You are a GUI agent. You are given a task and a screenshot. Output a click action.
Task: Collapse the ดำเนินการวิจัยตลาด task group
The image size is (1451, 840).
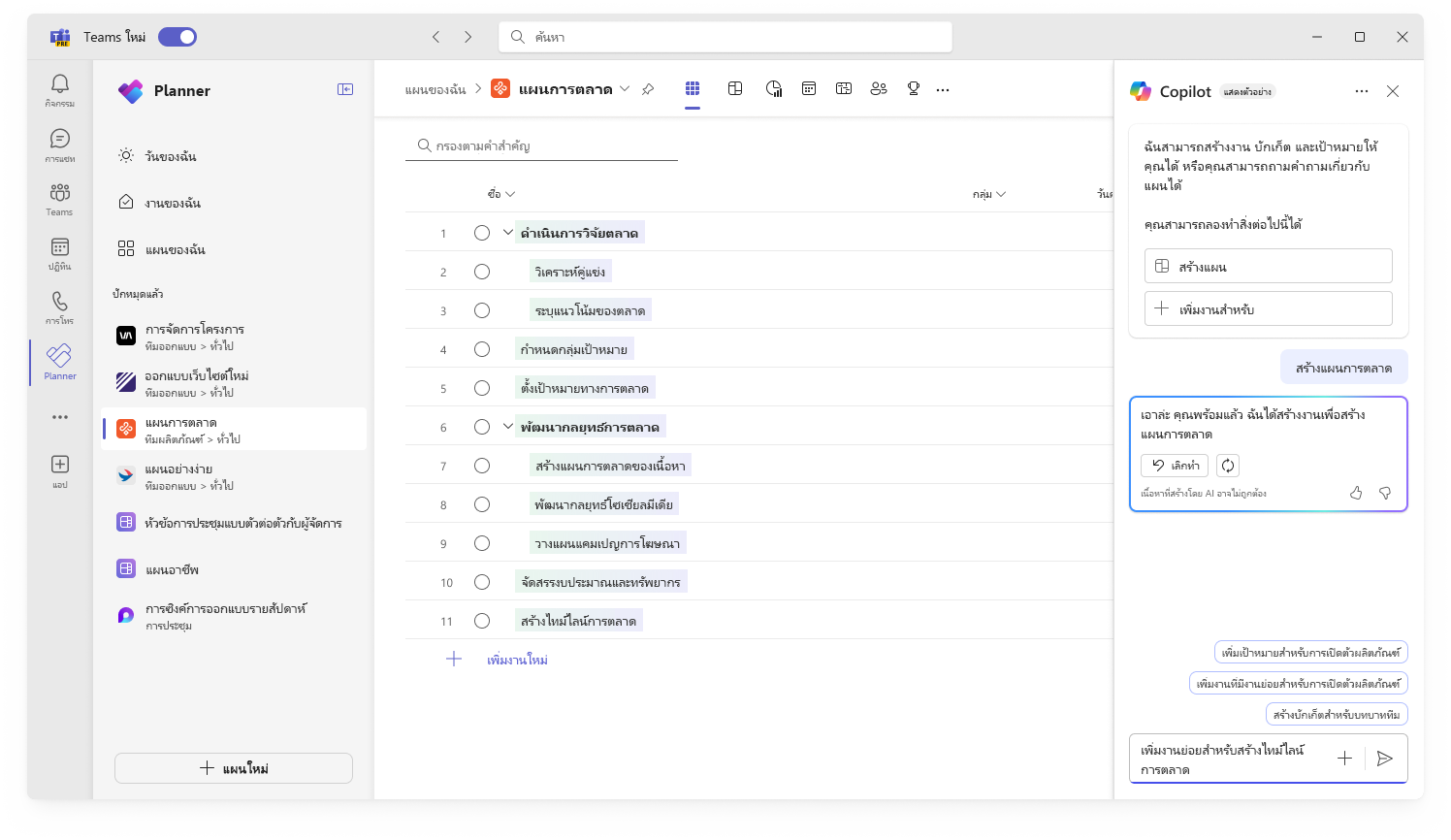coord(507,233)
